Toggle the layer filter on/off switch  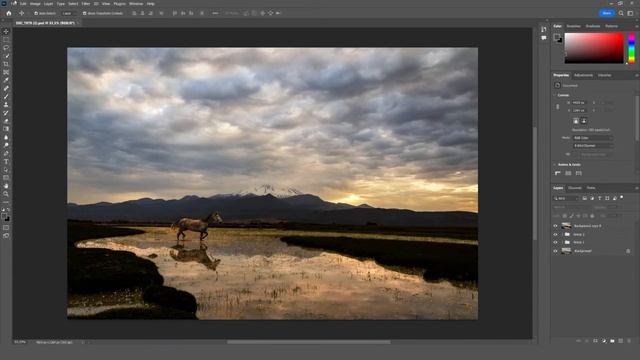(x=622, y=198)
